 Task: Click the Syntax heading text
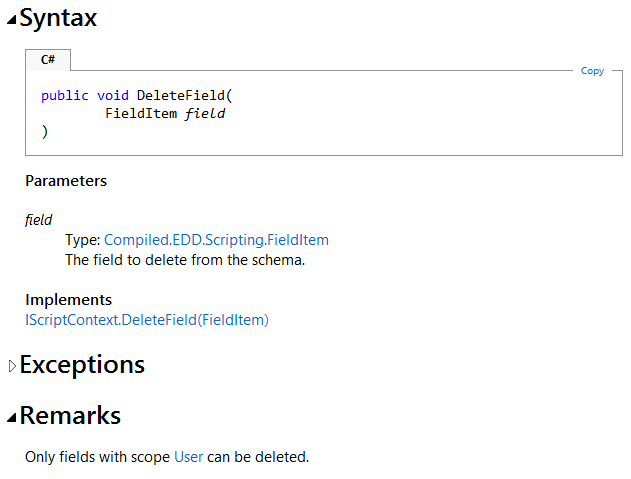(x=58, y=18)
